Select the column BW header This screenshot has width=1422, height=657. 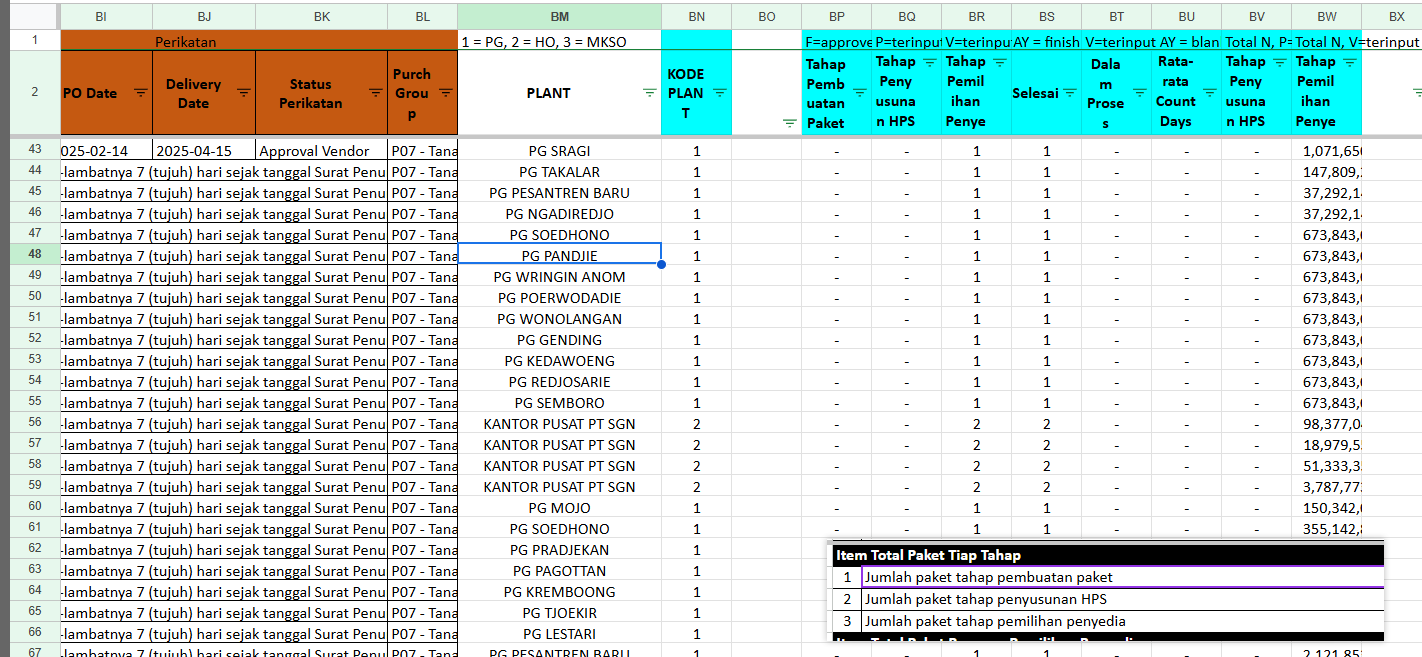click(1326, 17)
